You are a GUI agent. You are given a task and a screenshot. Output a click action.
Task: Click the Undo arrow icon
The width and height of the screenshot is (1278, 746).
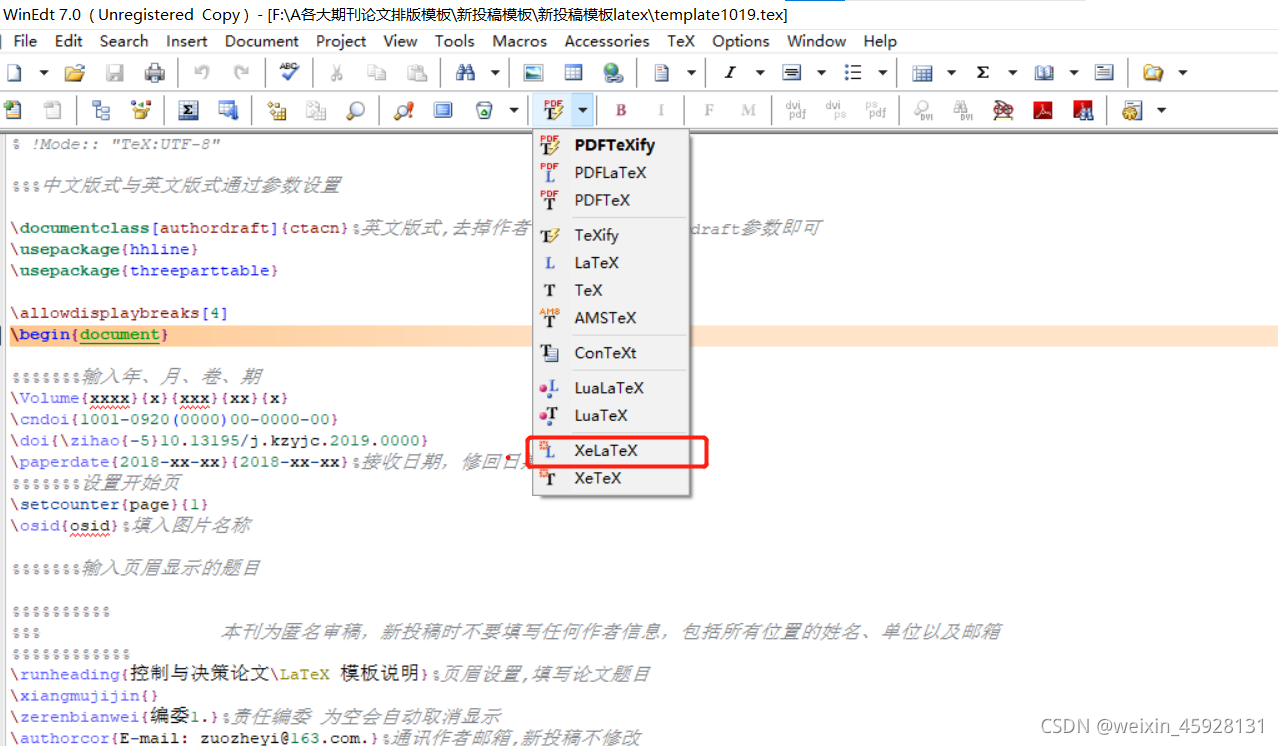point(201,73)
